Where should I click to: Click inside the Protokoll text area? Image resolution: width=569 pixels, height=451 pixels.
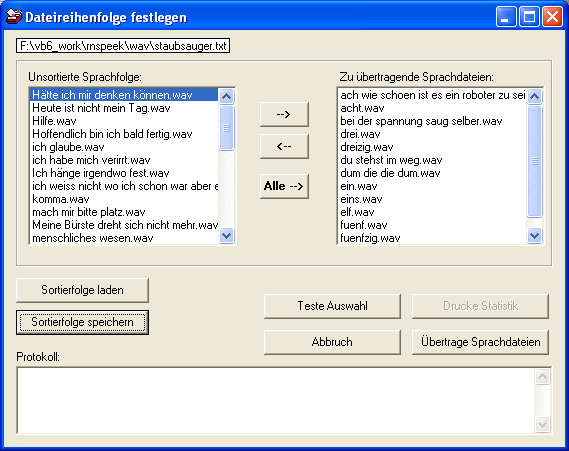tap(276, 400)
